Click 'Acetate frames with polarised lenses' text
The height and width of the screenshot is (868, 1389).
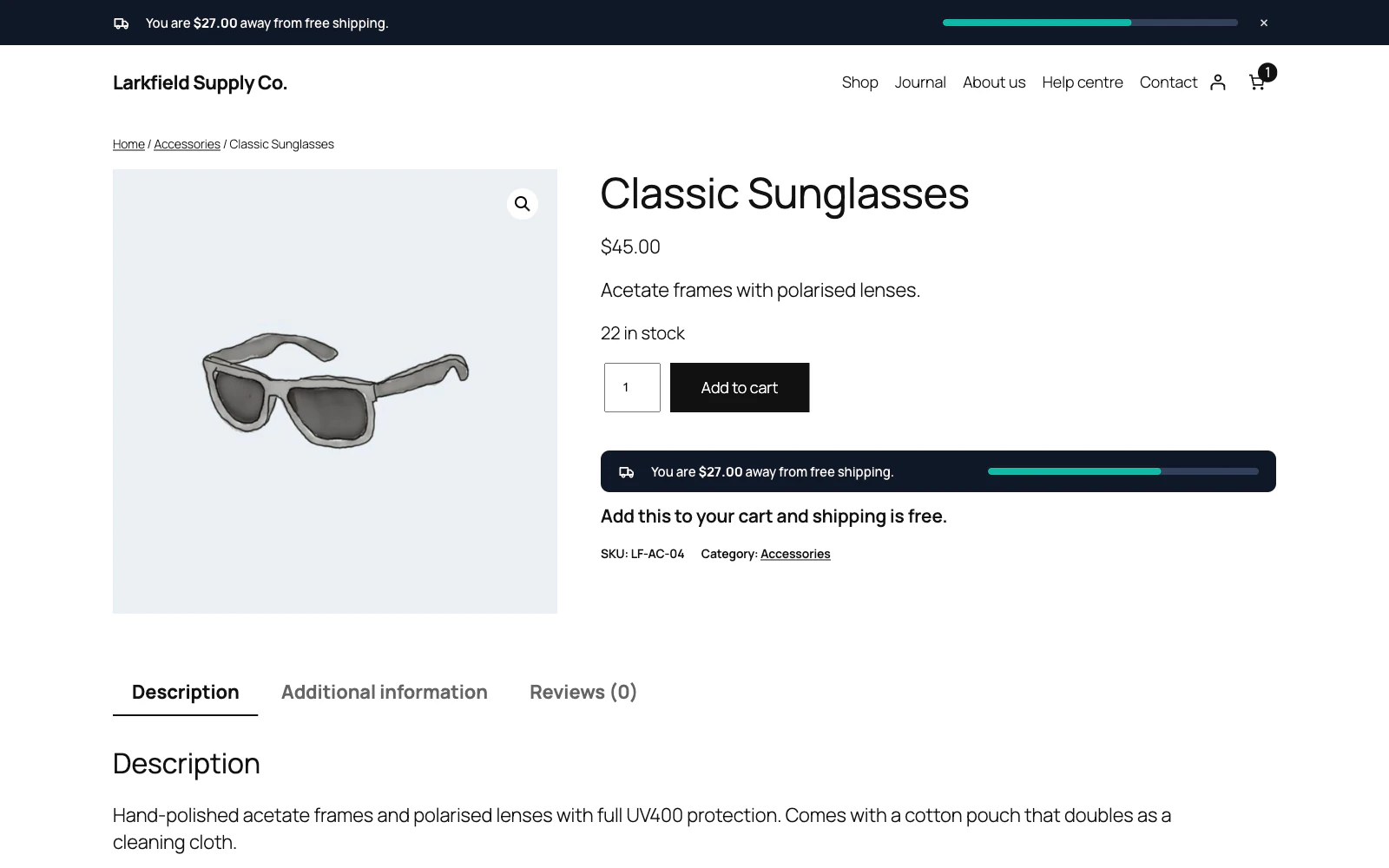point(760,290)
